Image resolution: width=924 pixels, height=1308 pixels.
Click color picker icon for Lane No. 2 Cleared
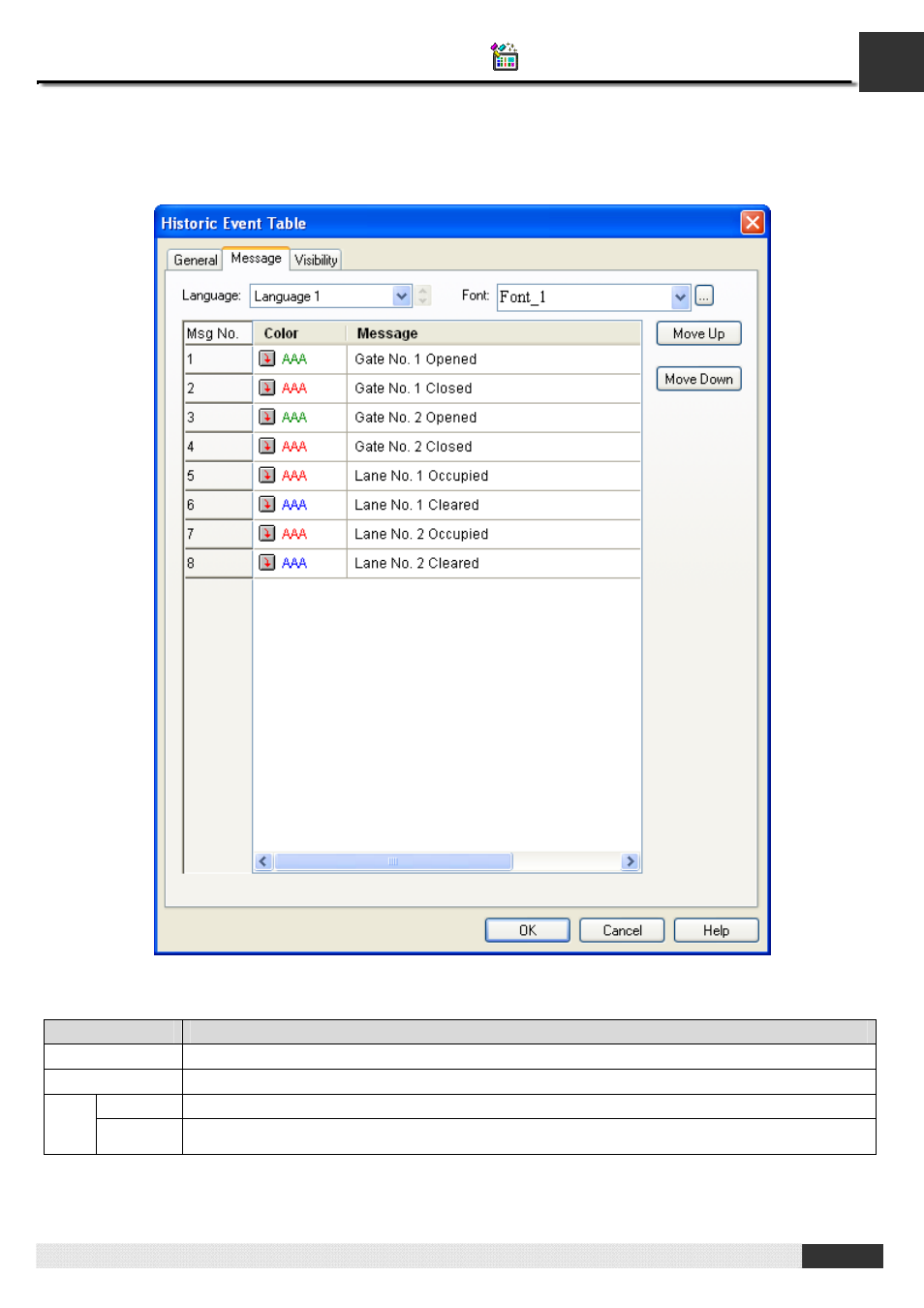tap(267, 562)
